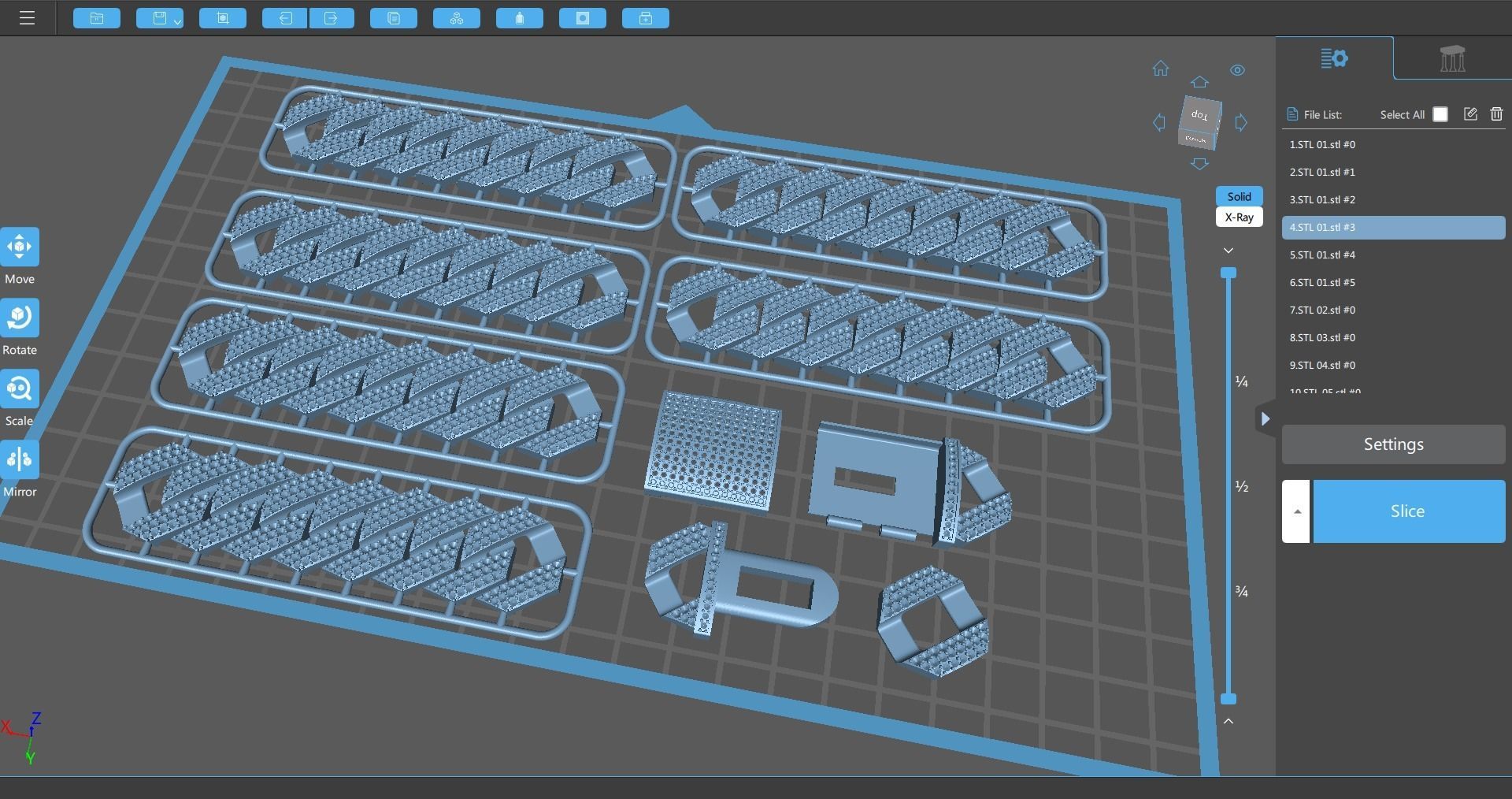Click the top handle of the layer slider

(x=1228, y=273)
